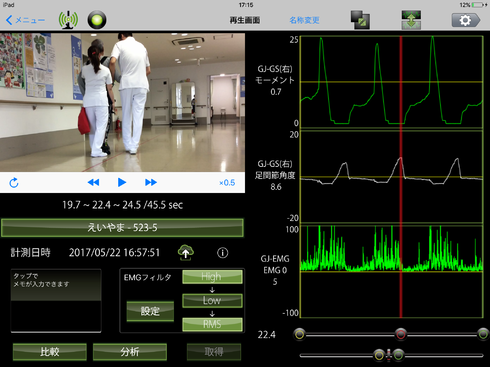The image size is (490, 367).
Task: Open EMG filter 設定 button
Action: (150, 311)
